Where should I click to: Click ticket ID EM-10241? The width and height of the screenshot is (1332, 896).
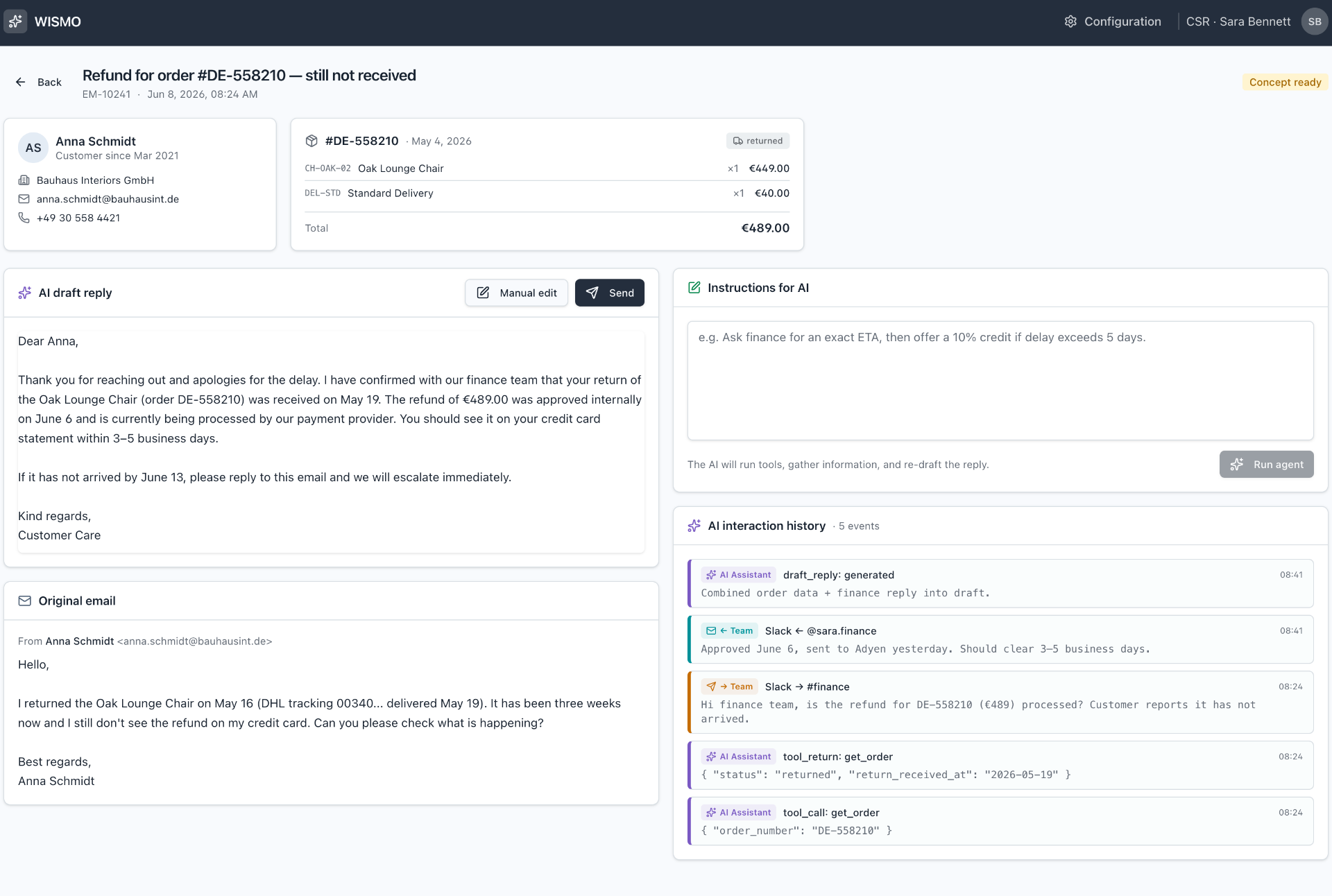pyautogui.click(x=106, y=94)
